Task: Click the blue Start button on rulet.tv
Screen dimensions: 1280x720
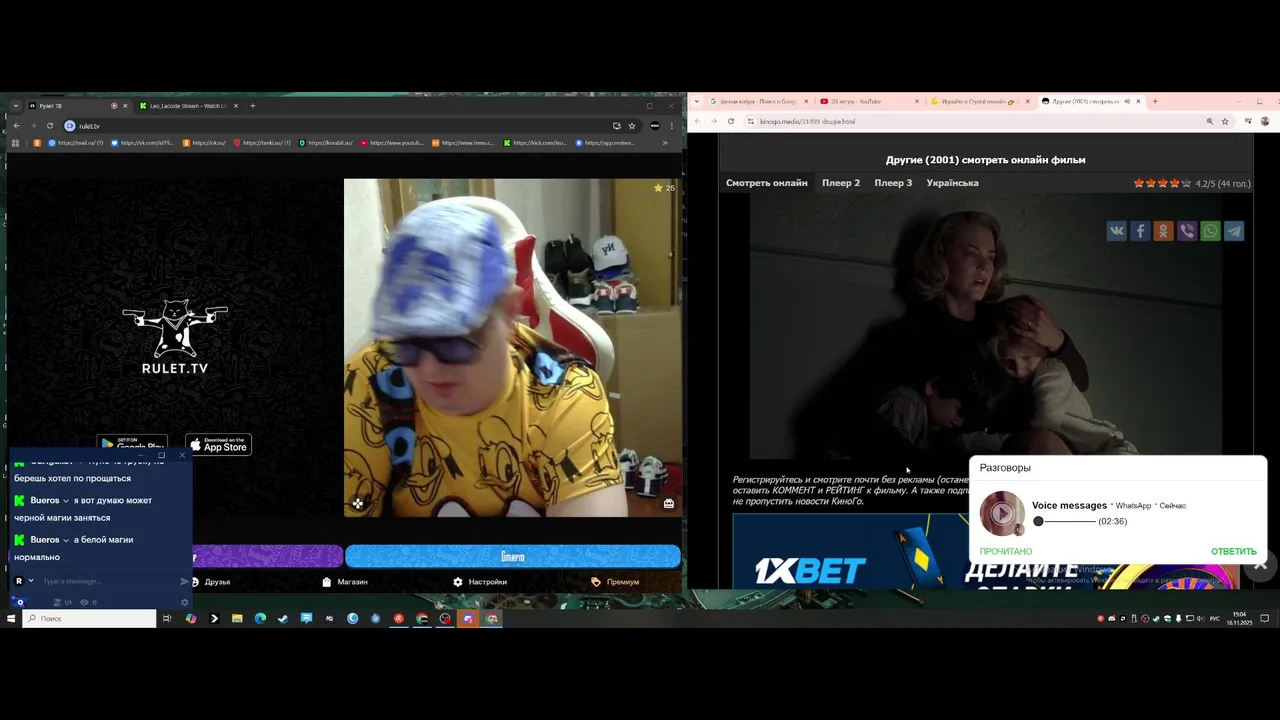Action: 512,556
